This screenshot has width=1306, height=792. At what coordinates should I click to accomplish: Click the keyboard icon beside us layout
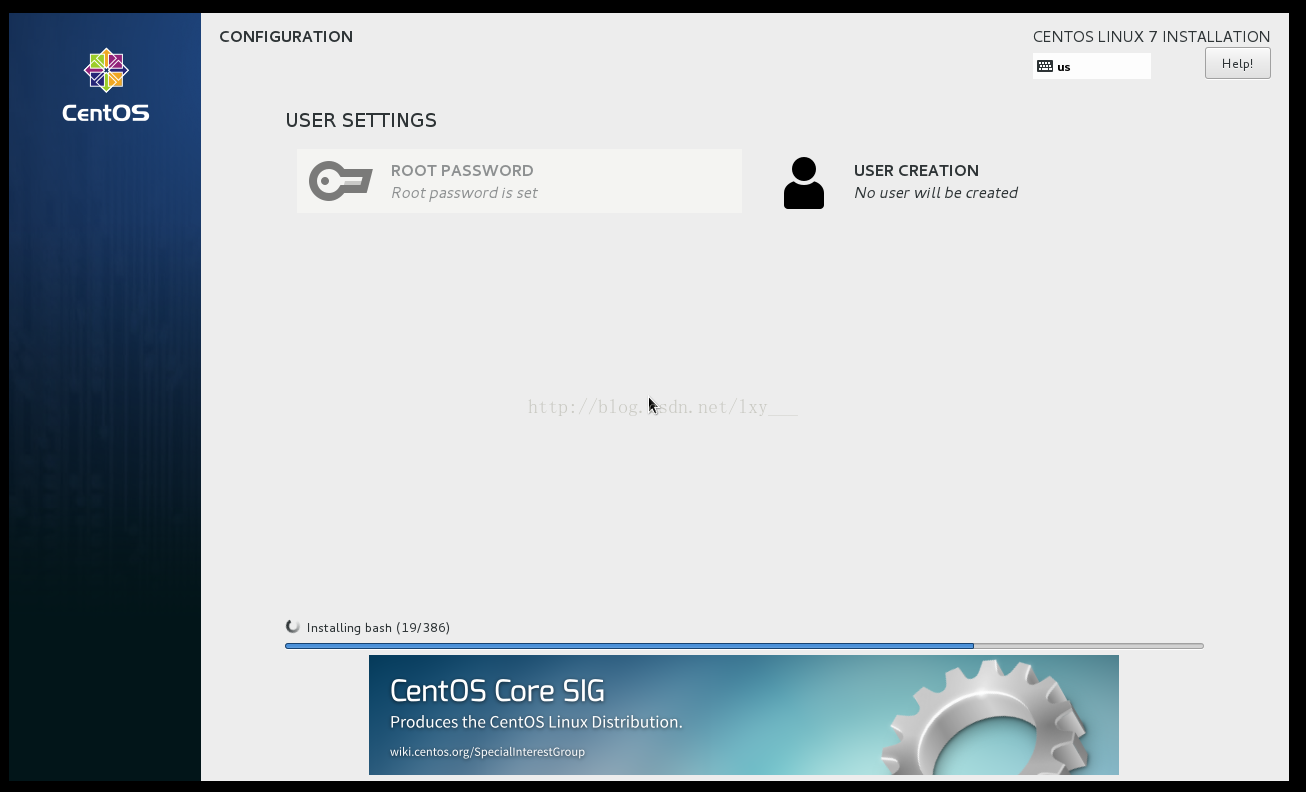click(1045, 66)
